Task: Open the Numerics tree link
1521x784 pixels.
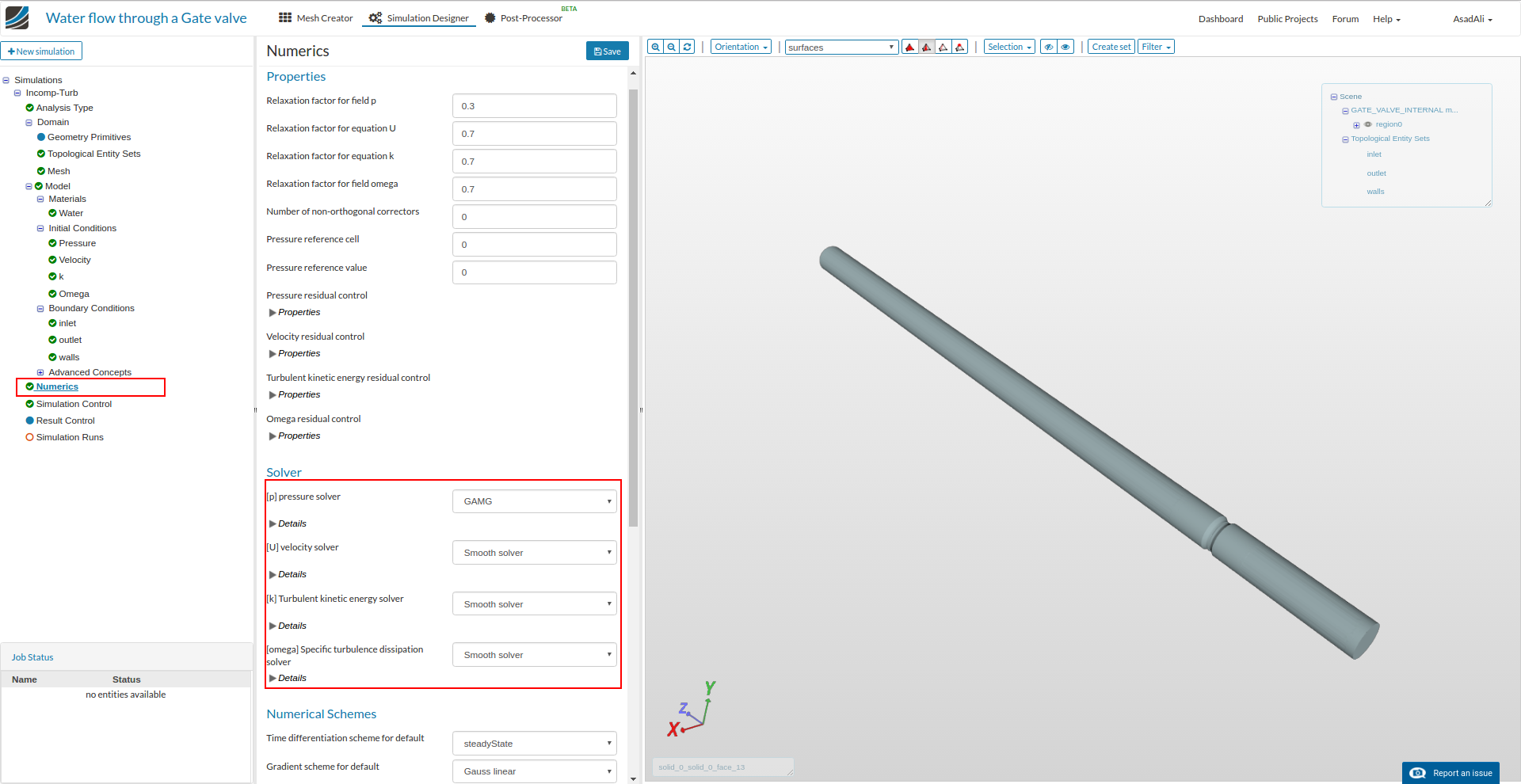Action: (57, 386)
